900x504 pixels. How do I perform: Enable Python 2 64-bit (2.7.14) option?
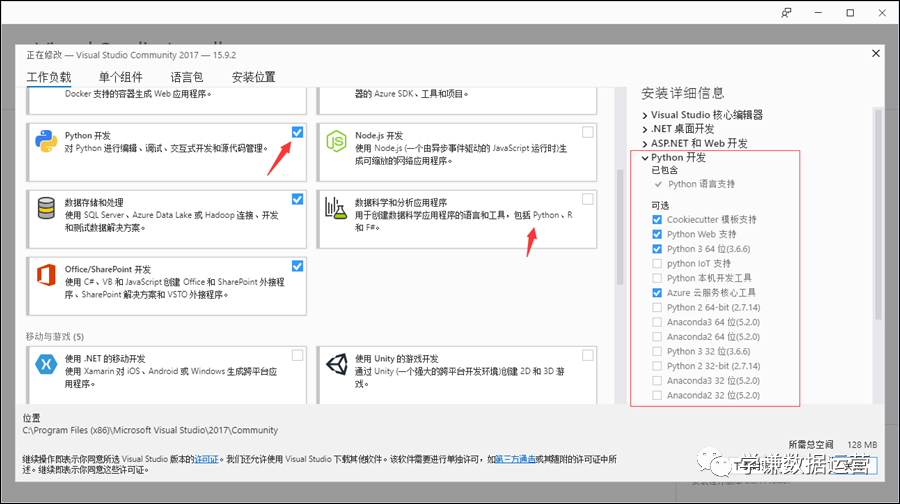(657, 307)
